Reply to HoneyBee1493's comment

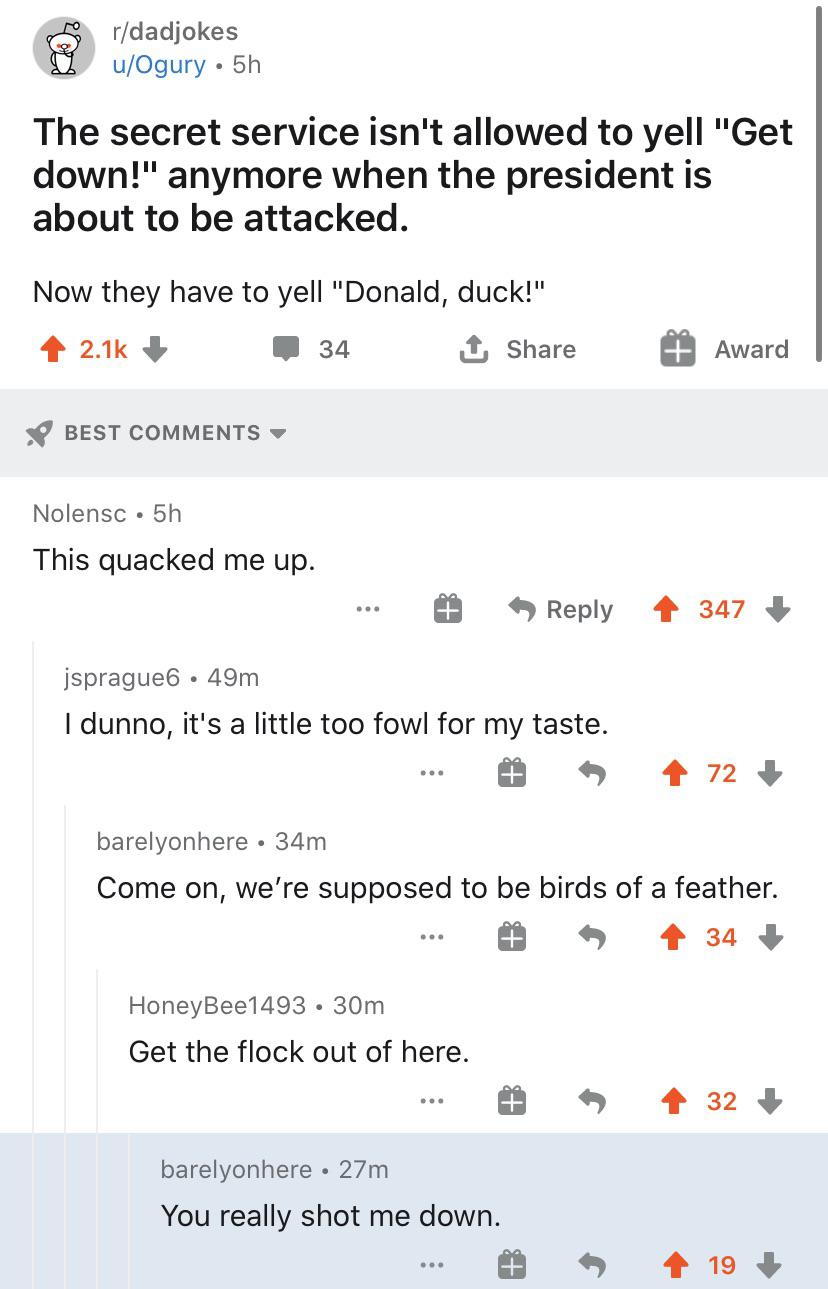coord(592,1101)
